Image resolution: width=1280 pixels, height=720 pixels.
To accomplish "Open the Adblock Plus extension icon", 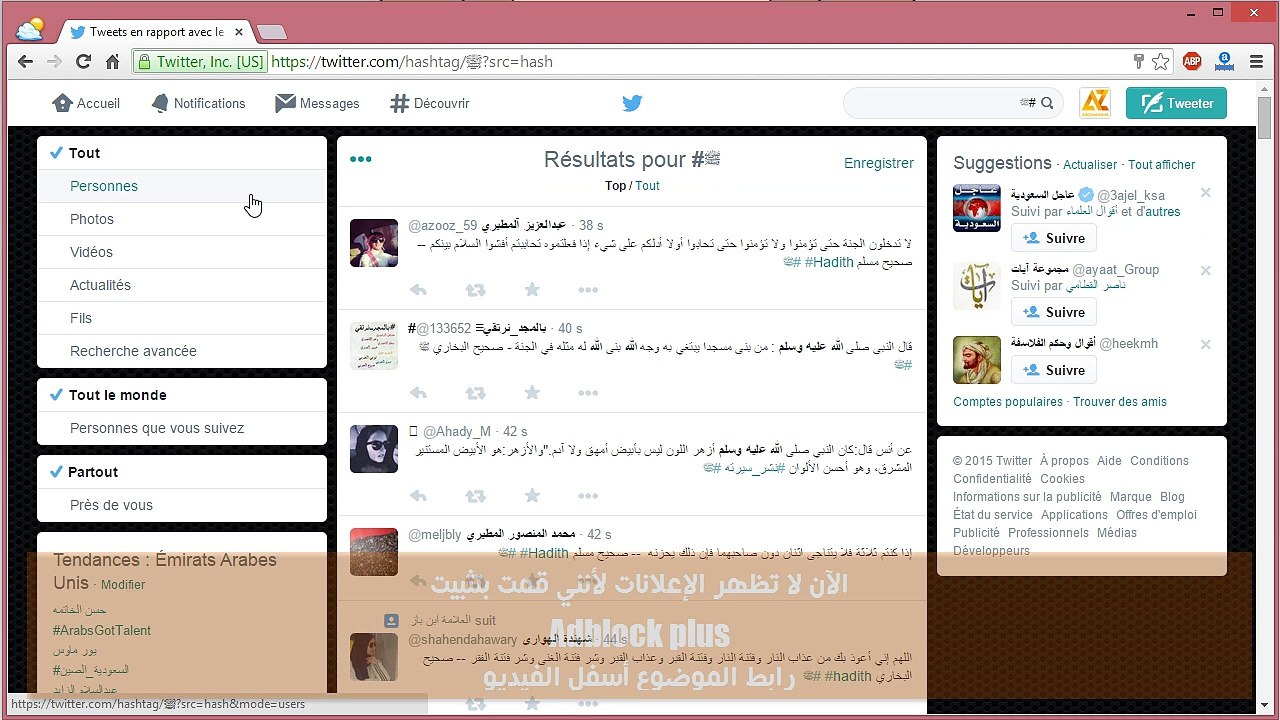I will coord(1192,62).
